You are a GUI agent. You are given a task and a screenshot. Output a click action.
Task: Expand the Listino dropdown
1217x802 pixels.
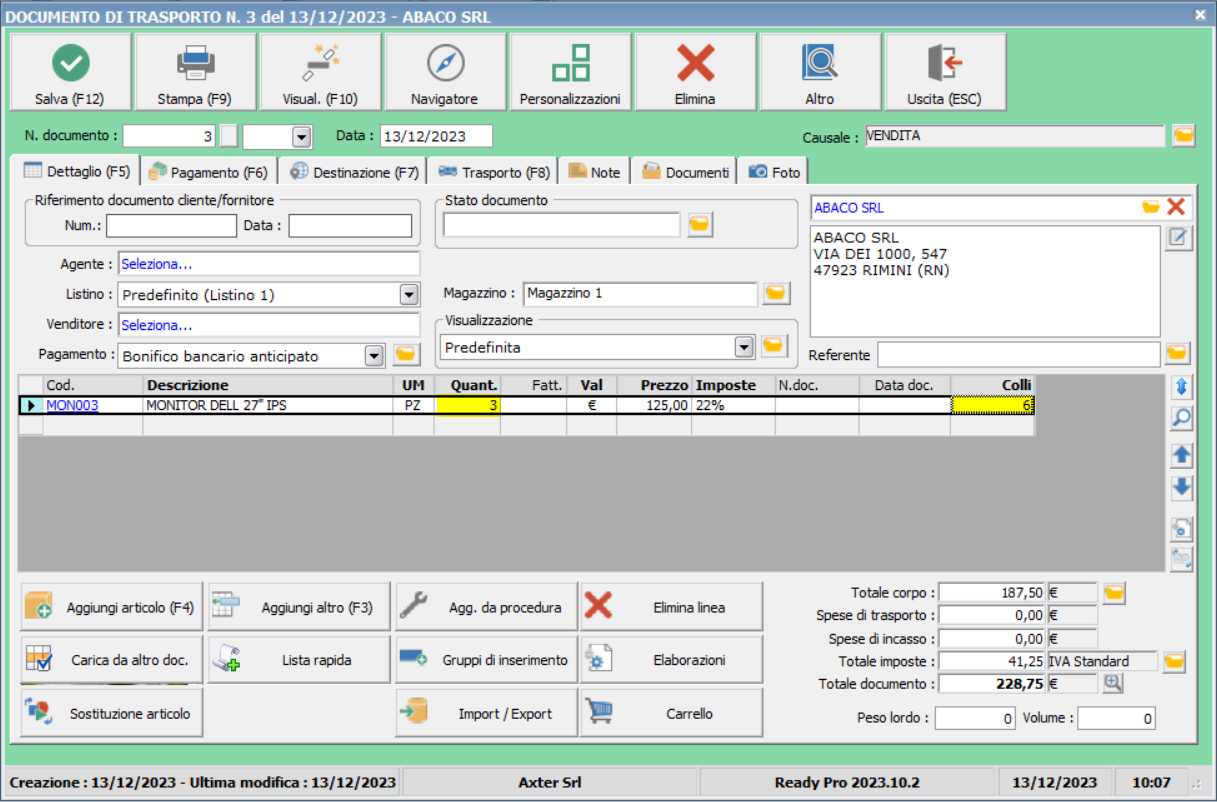(x=408, y=295)
